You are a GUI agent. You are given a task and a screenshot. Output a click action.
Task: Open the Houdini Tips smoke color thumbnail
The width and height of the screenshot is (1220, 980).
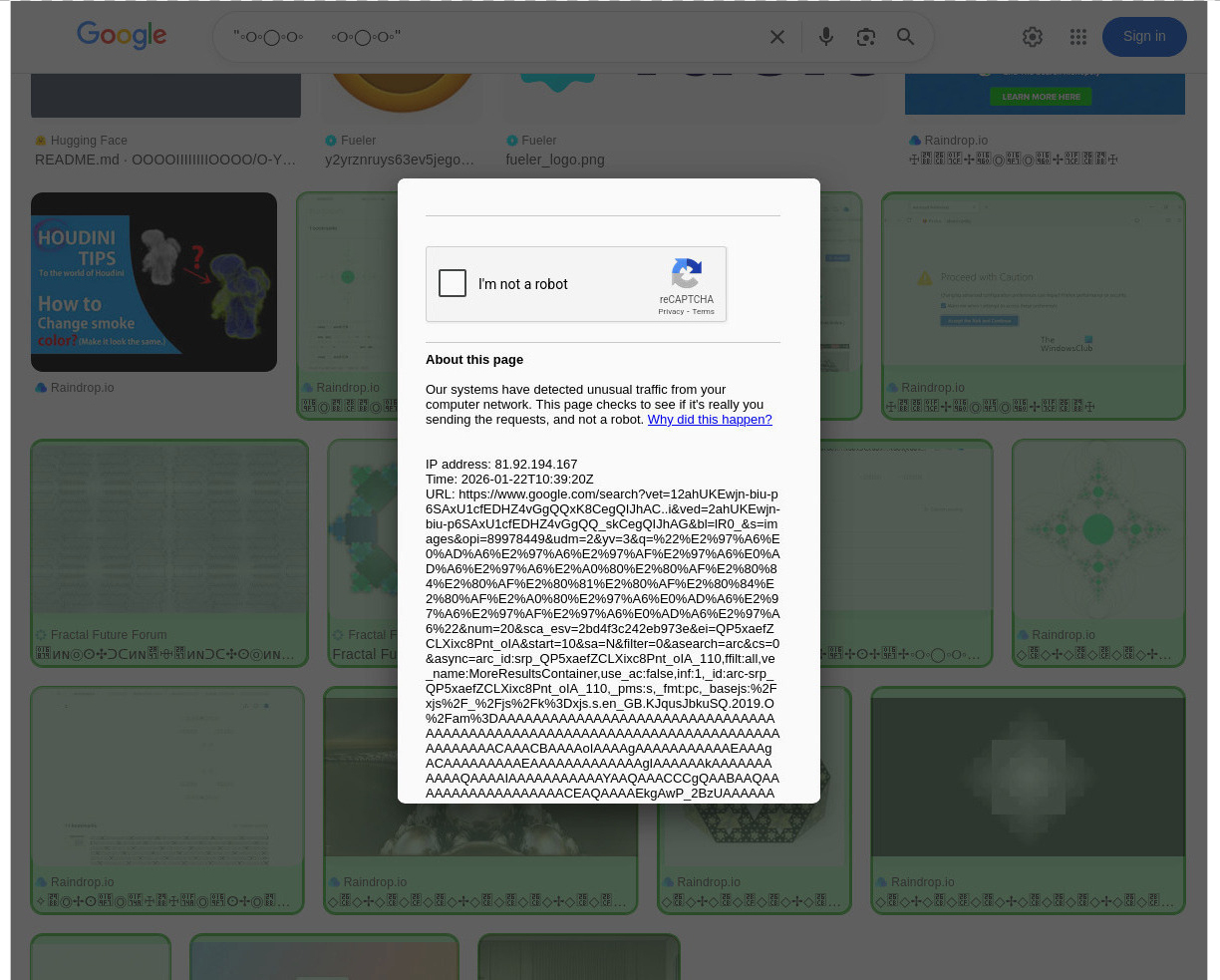153,282
